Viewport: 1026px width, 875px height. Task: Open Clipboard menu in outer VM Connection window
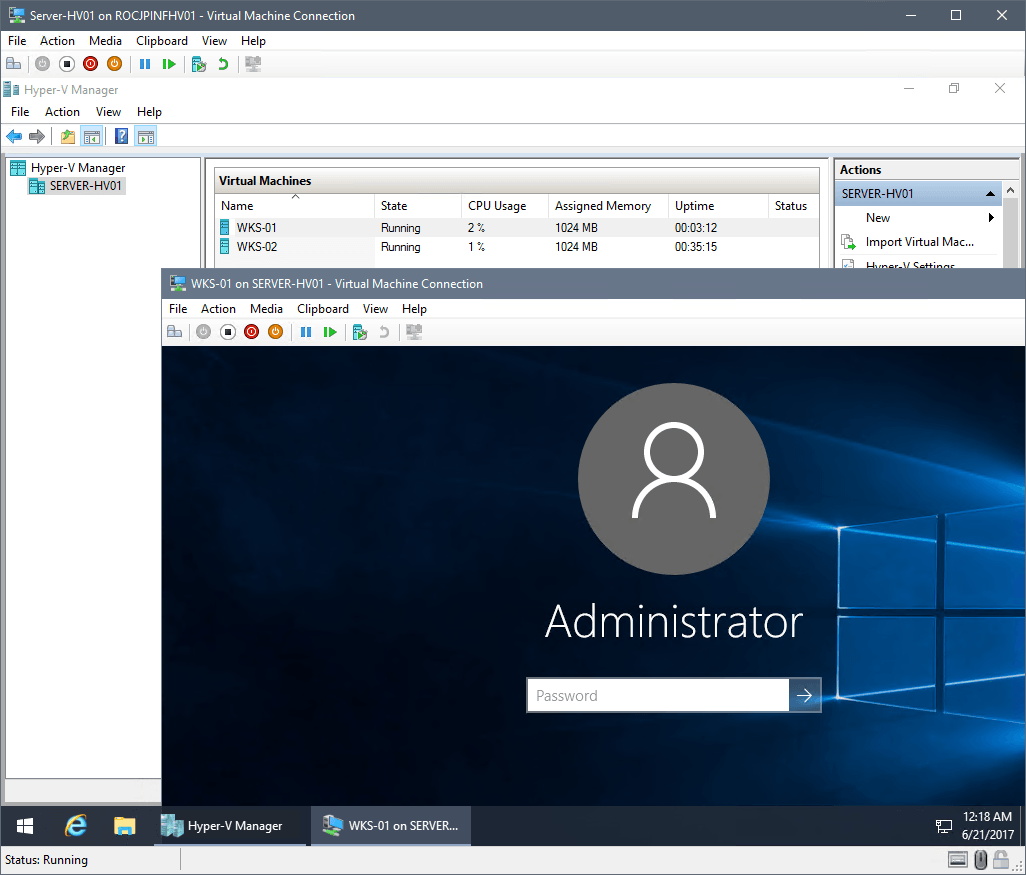(x=162, y=41)
